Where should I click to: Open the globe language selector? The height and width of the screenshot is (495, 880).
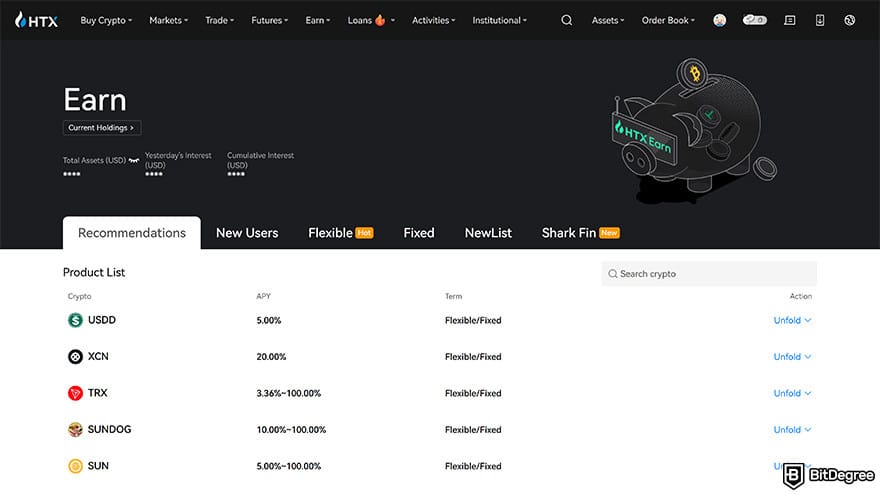(x=849, y=20)
